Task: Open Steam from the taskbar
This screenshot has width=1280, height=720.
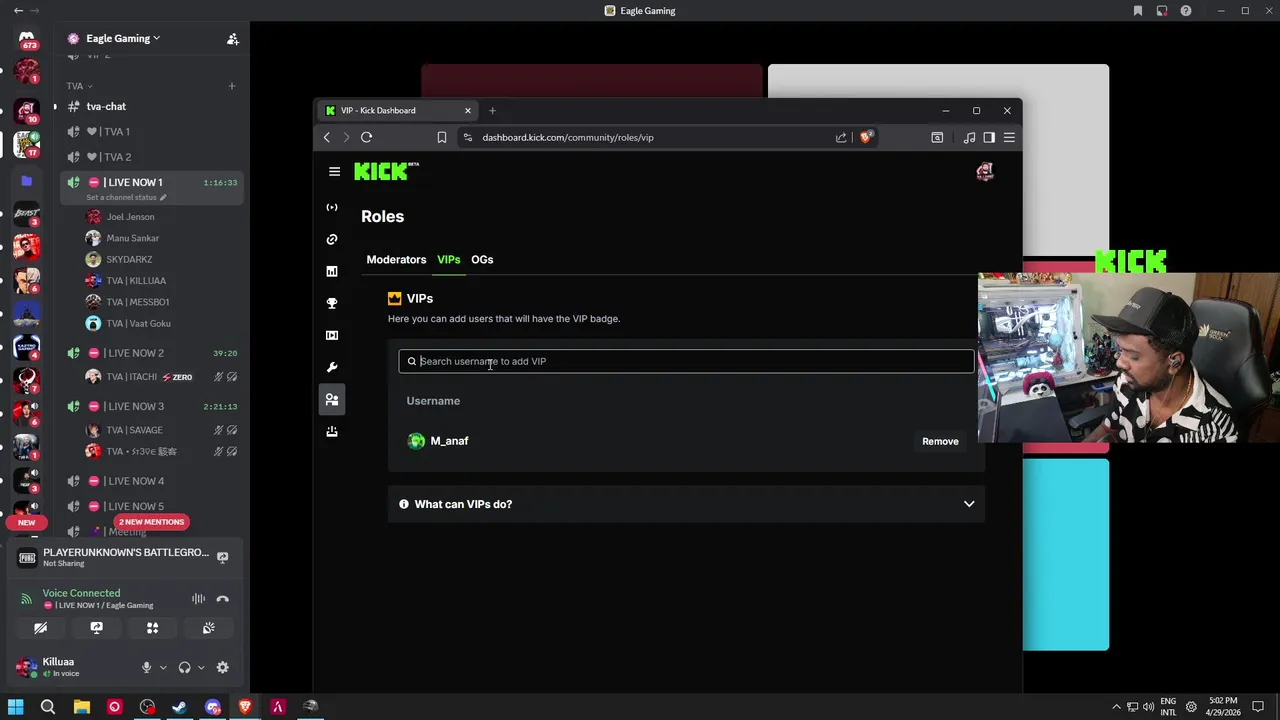Action: [180, 707]
